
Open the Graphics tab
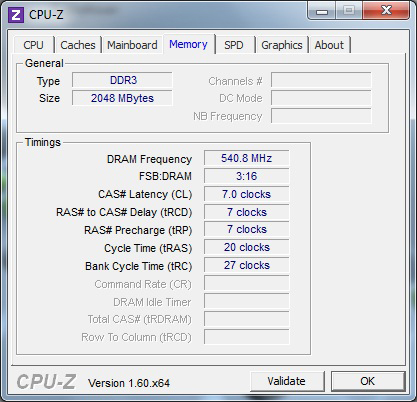pyautogui.click(x=282, y=45)
